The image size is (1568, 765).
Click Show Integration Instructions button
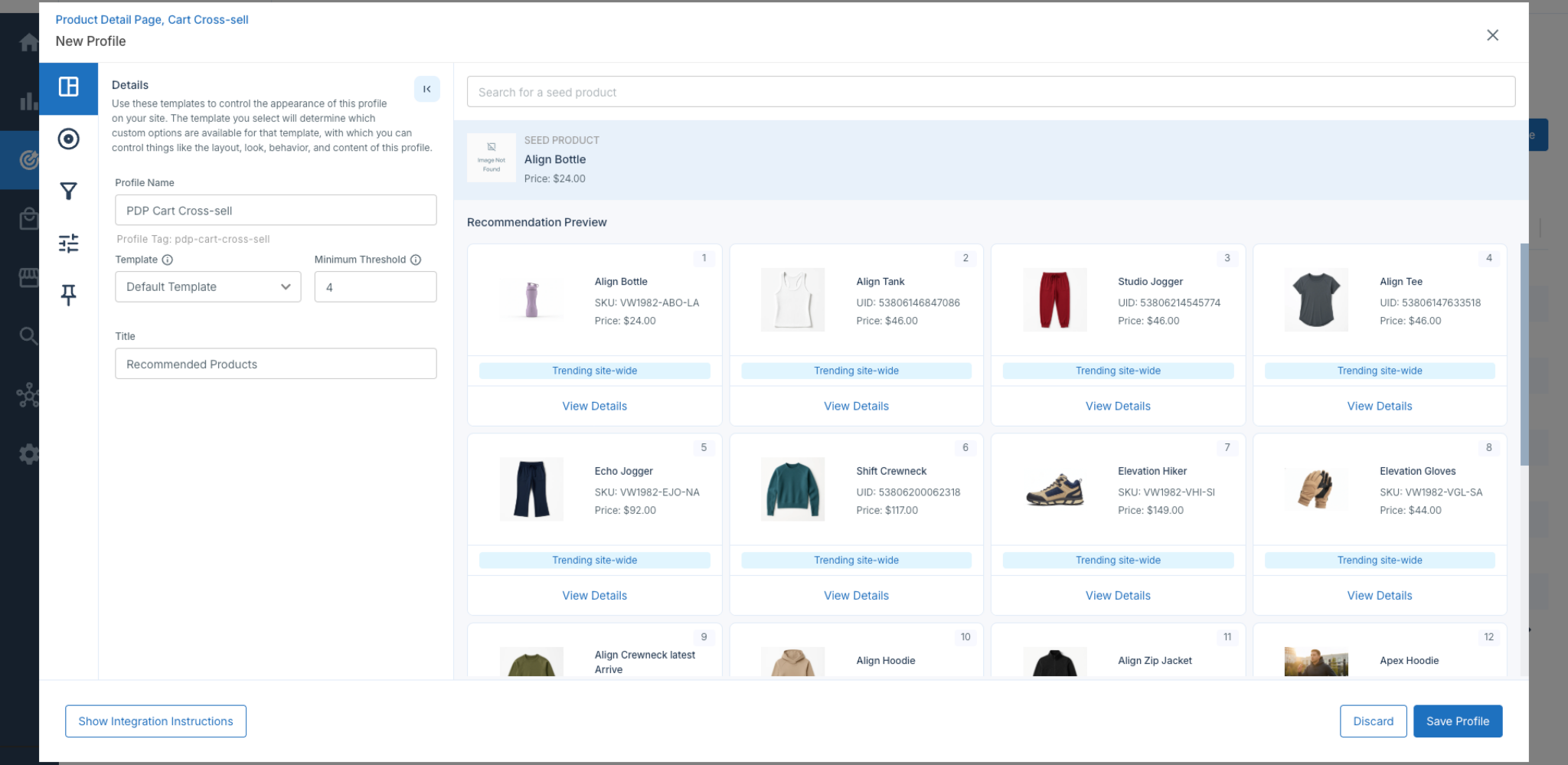point(155,721)
